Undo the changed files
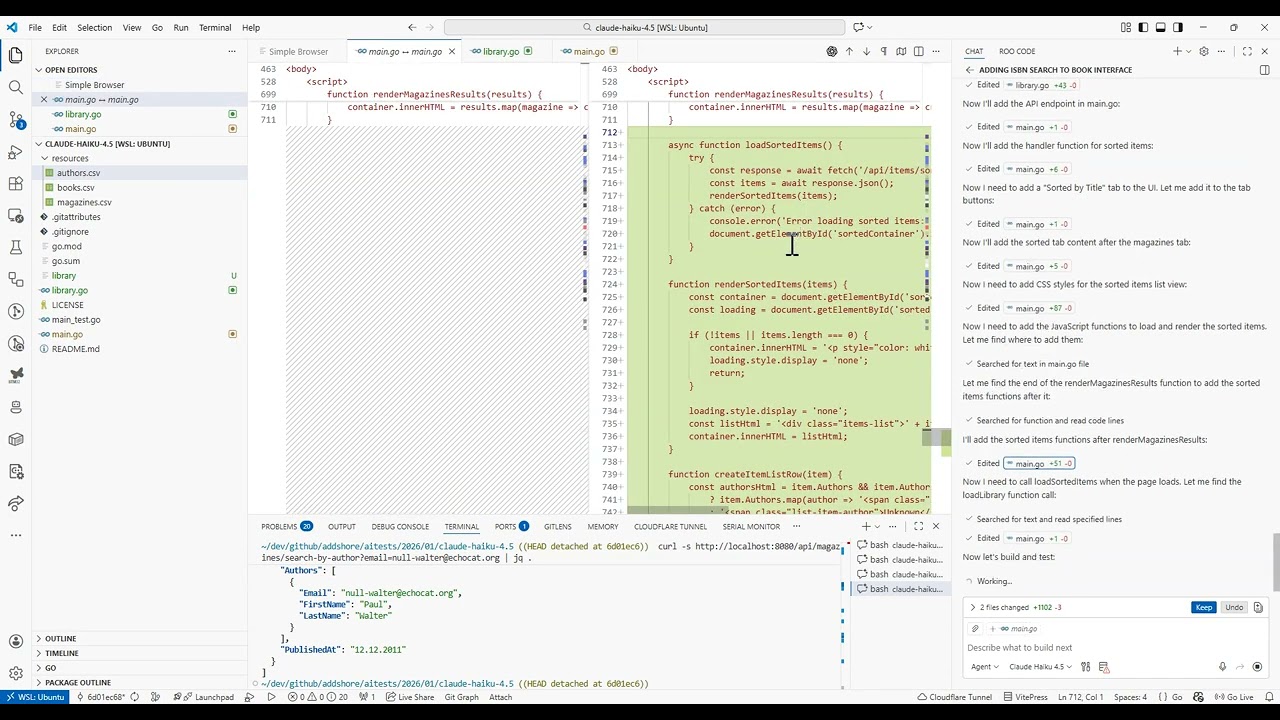 pos(1234,607)
